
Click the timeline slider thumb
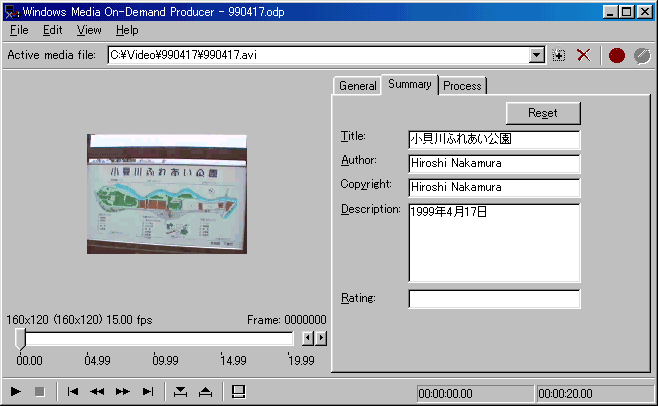(19, 340)
